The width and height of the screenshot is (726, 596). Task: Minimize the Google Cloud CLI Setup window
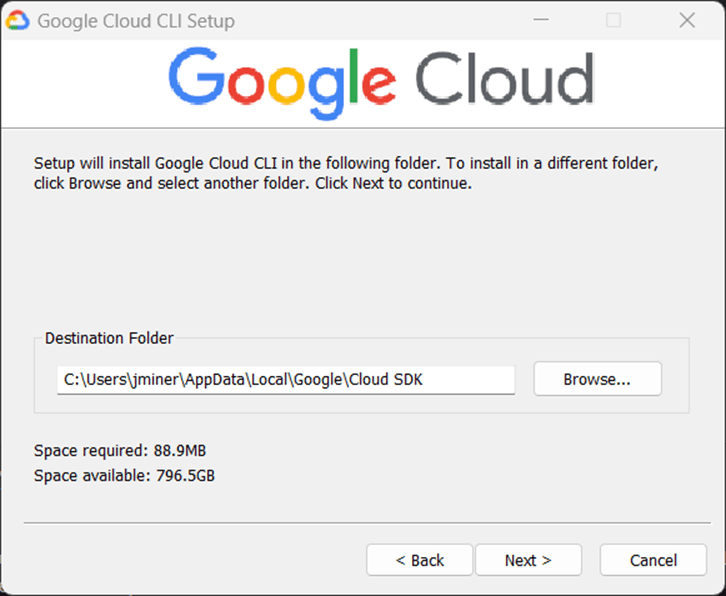click(x=541, y=20)
